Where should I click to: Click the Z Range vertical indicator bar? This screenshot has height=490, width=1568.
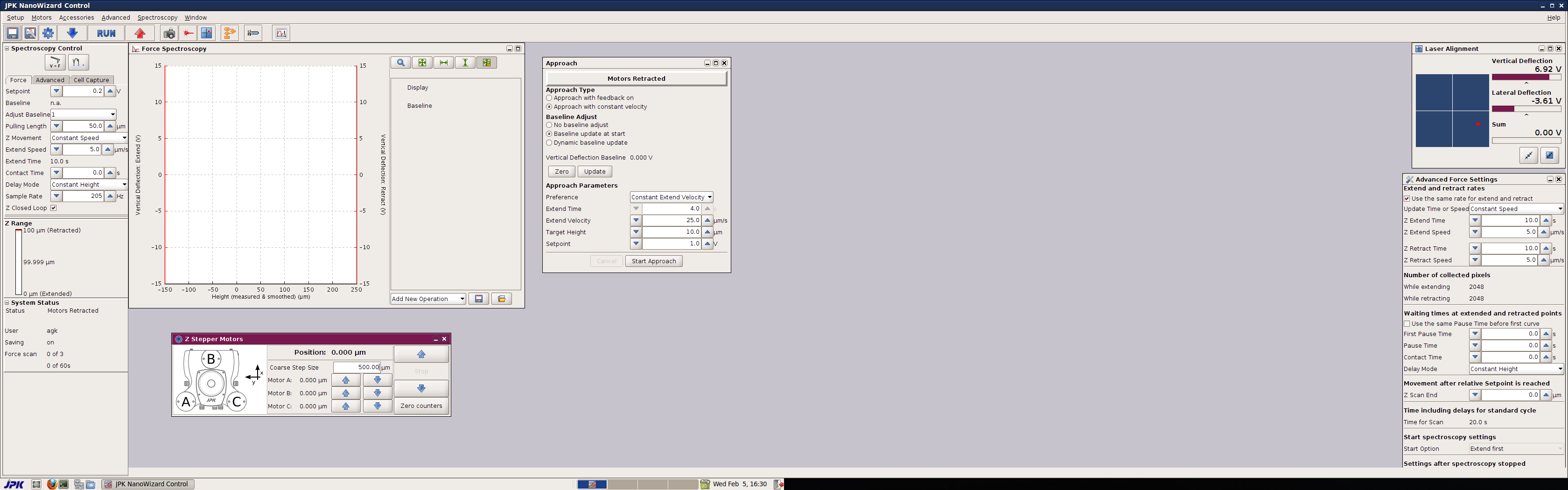coord(19,262)
